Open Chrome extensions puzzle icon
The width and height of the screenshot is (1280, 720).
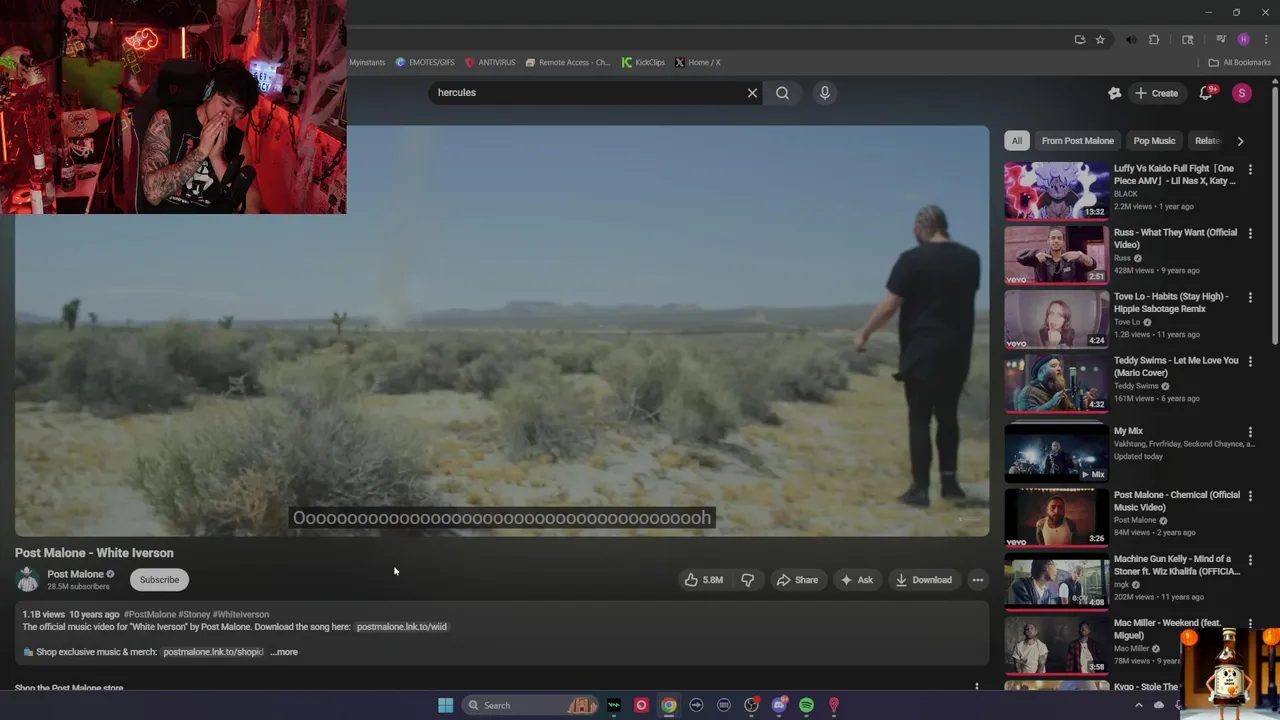click(1154, 40)
